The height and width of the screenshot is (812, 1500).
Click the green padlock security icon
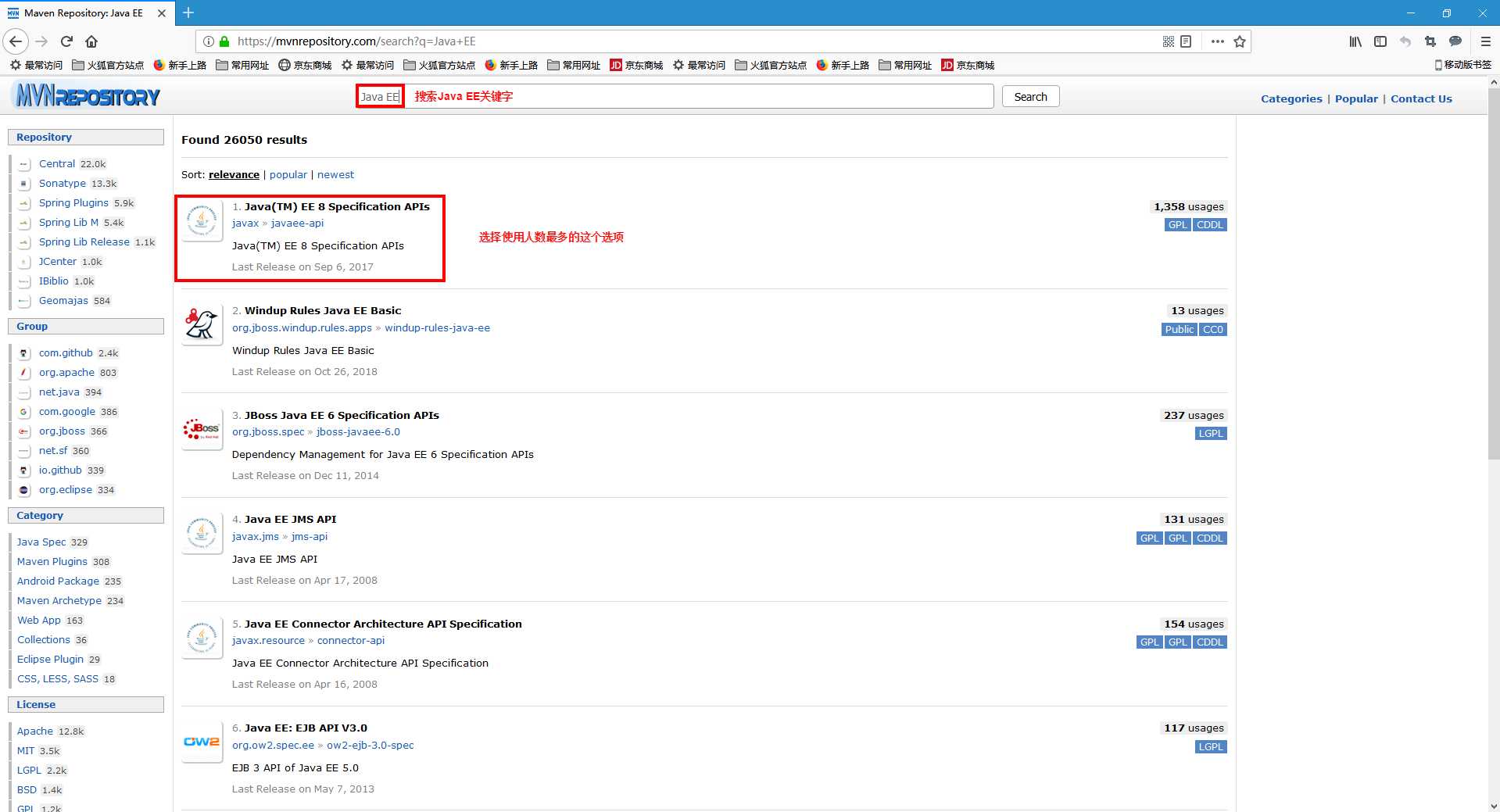point(224,41)
